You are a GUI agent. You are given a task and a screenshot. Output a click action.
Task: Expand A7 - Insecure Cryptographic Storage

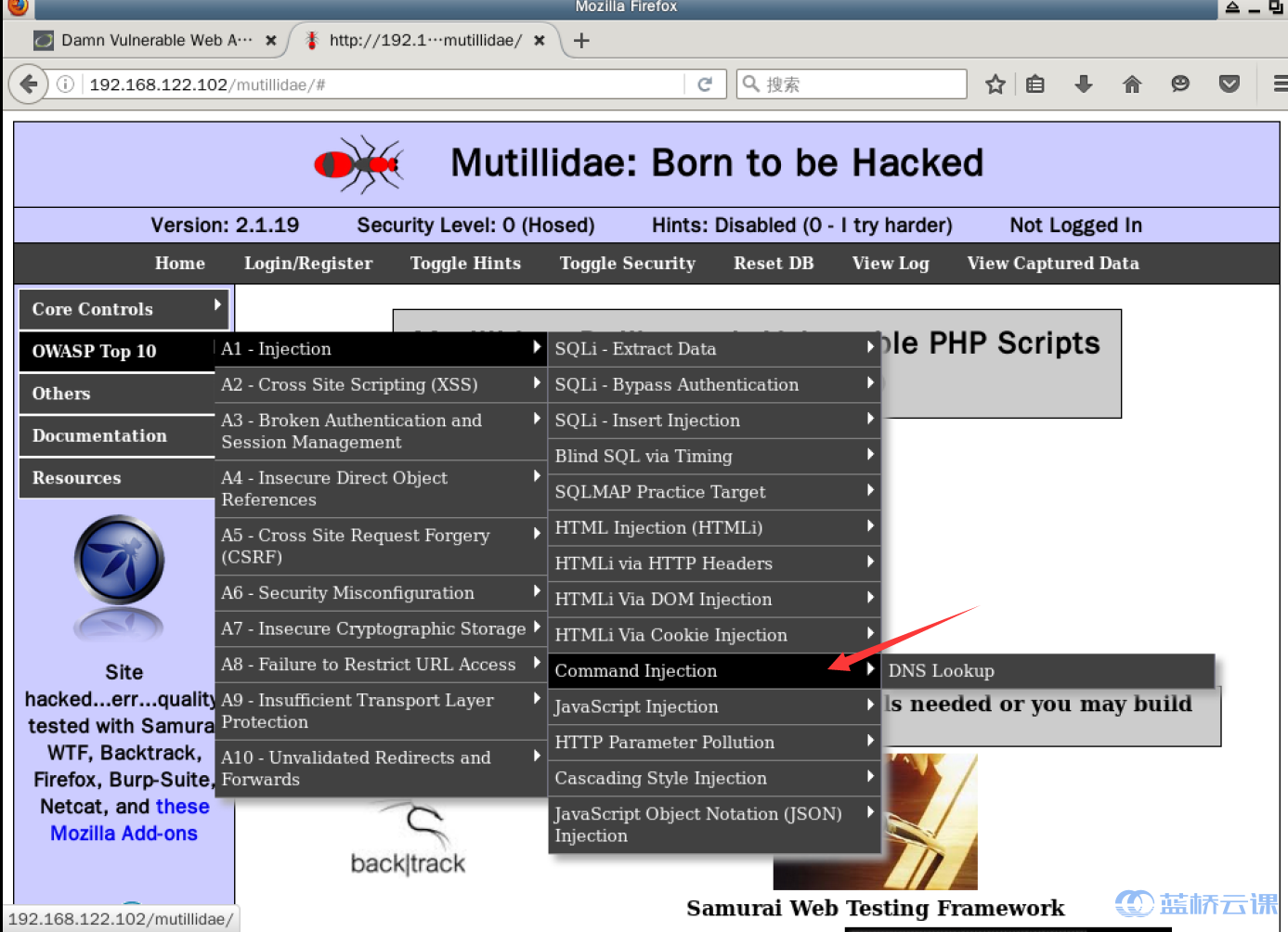tap(381, 629)
